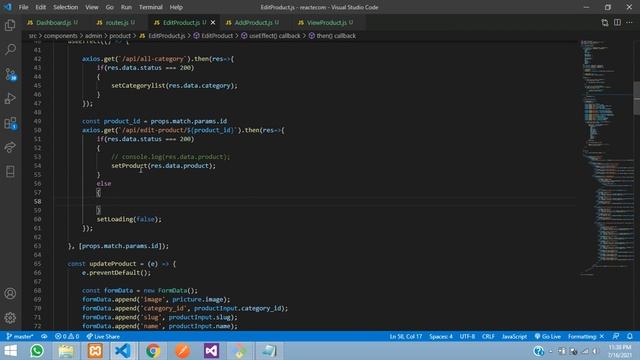
Task: Click the JavaScript language mode selector
Action: [514, 336]
